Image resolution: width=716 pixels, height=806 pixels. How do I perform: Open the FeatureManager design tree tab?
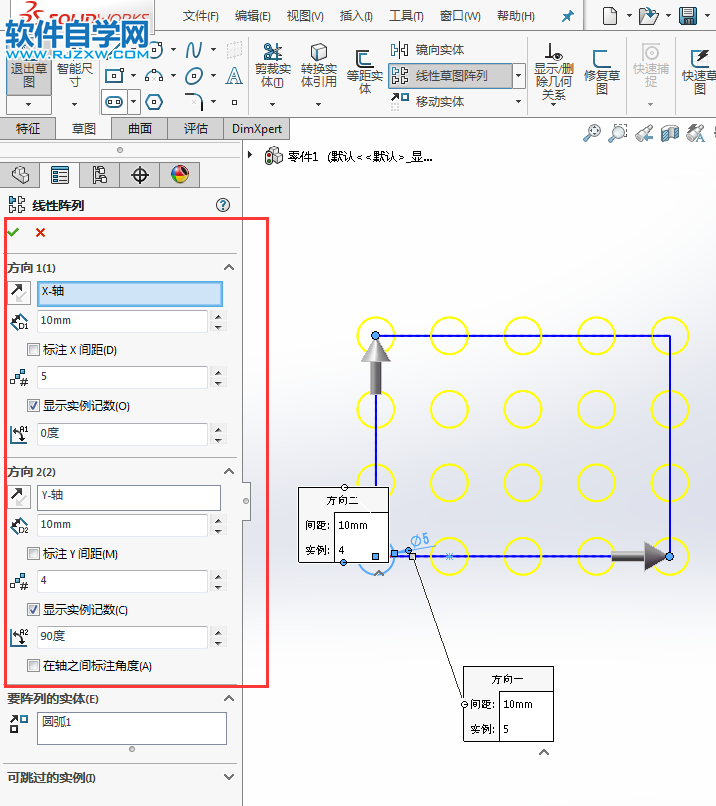click(x=21, y=175)
